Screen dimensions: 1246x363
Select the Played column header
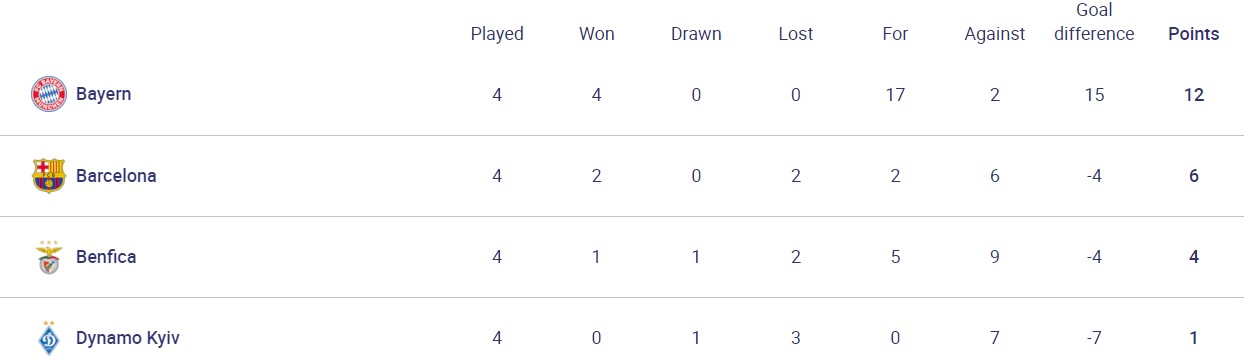(497, 34)
